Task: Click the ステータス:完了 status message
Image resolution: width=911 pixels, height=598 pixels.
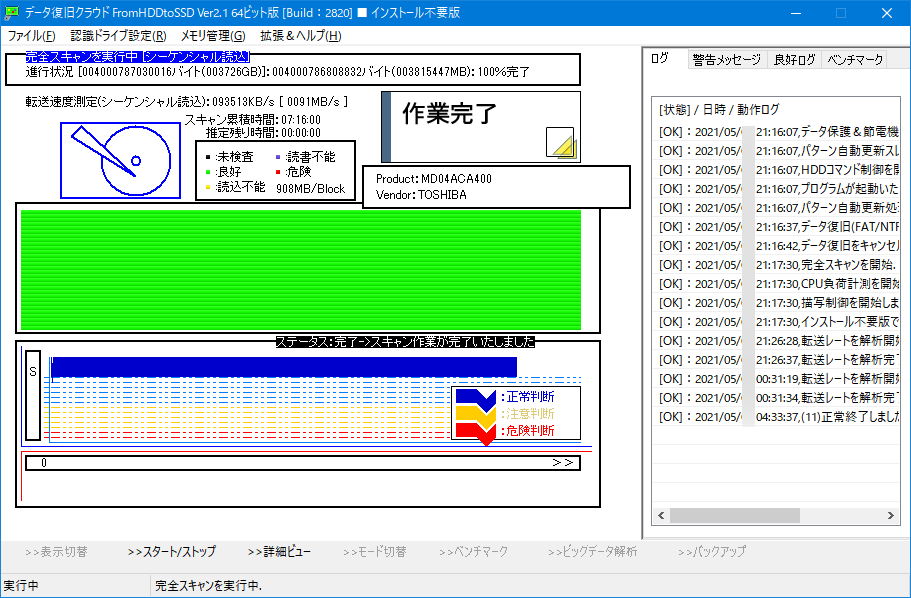Action: click(x=405, y=342)
